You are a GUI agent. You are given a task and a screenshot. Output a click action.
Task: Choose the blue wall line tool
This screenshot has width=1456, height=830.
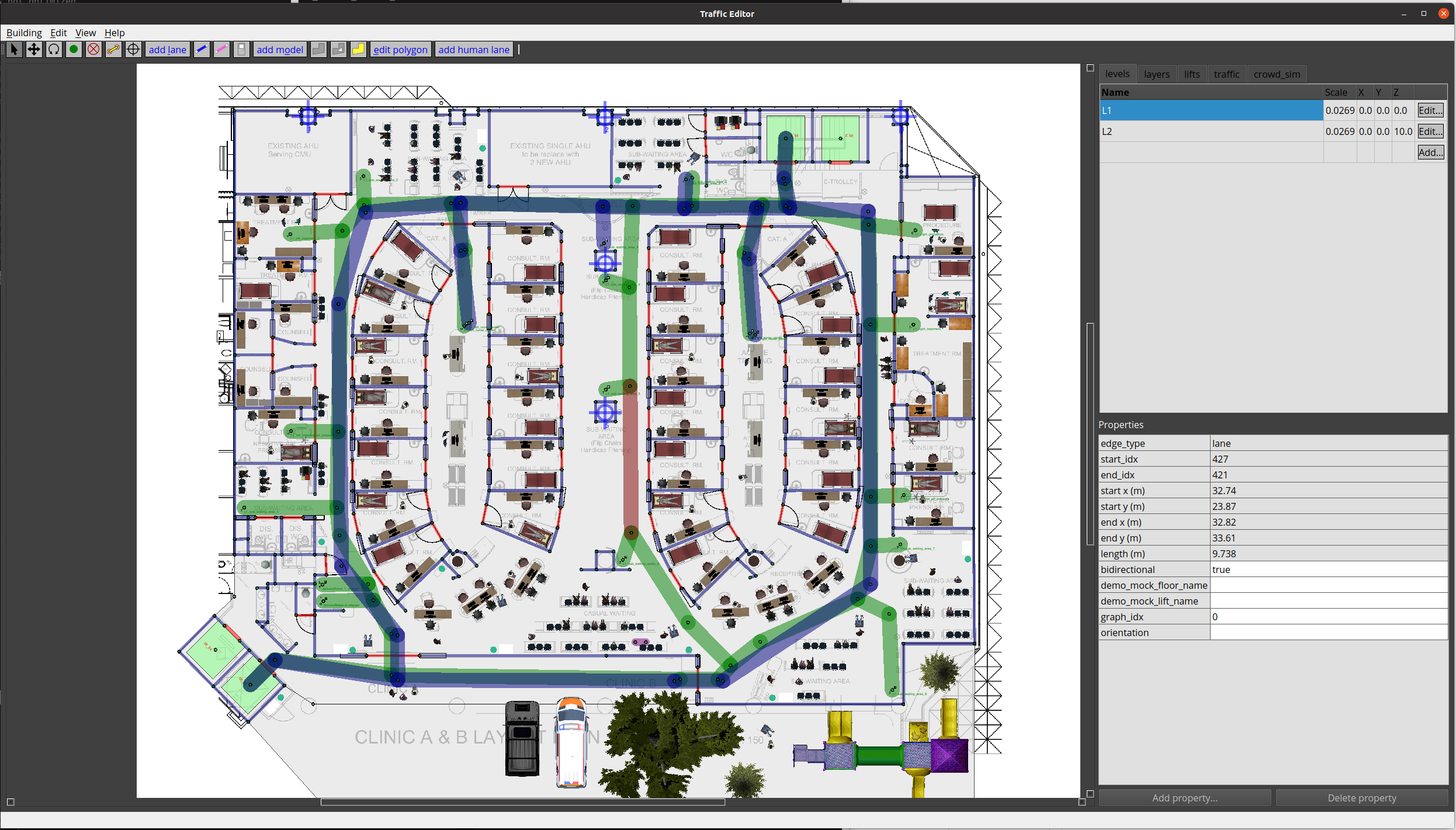tap(202, 50)
